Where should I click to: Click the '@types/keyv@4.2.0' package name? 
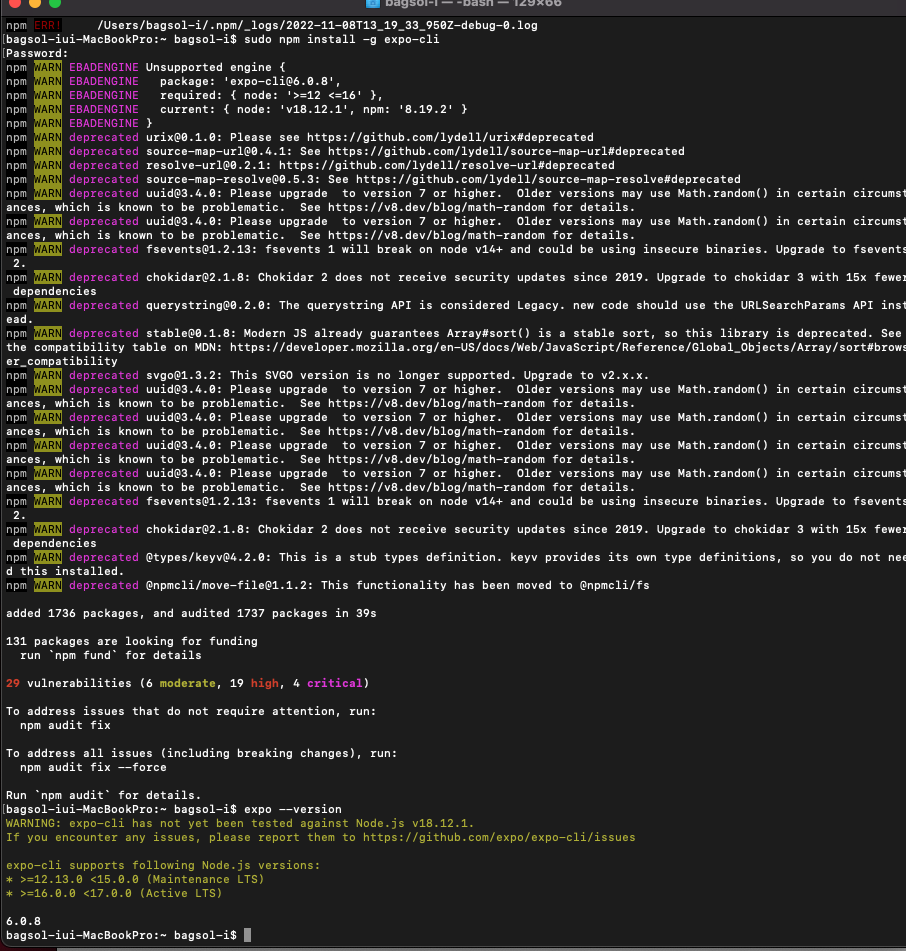point(209,557)
